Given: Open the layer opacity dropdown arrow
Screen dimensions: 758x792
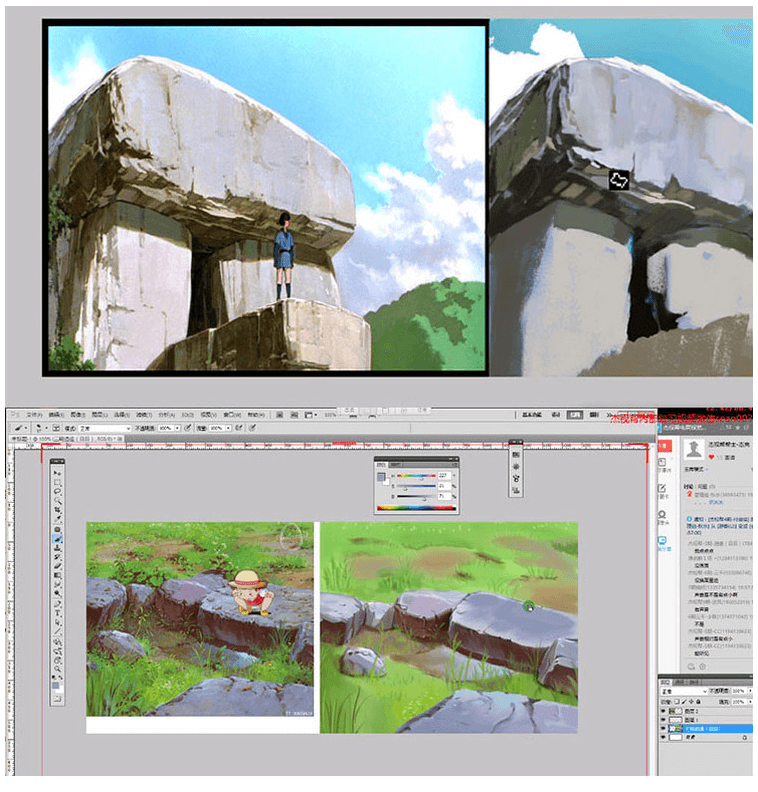Looking at the screenshot, I should [750, 690].
